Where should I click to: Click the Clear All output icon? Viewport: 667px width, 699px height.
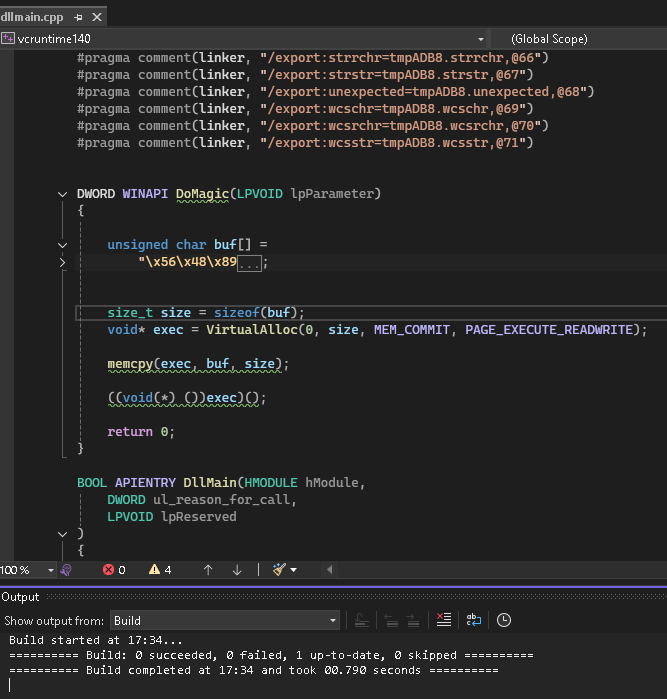pos(444,620)
